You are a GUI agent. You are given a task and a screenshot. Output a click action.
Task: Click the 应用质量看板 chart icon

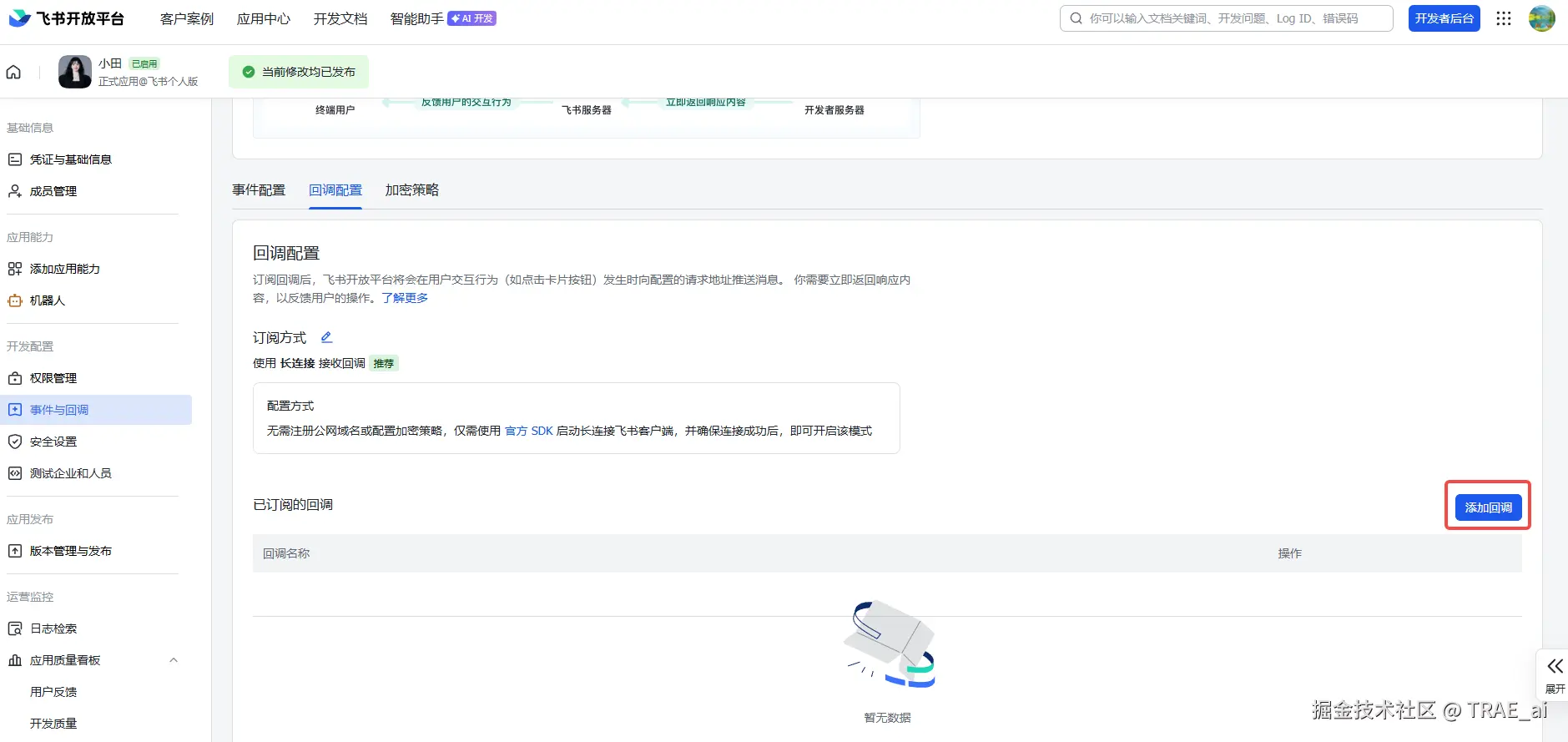coord(15,660)
